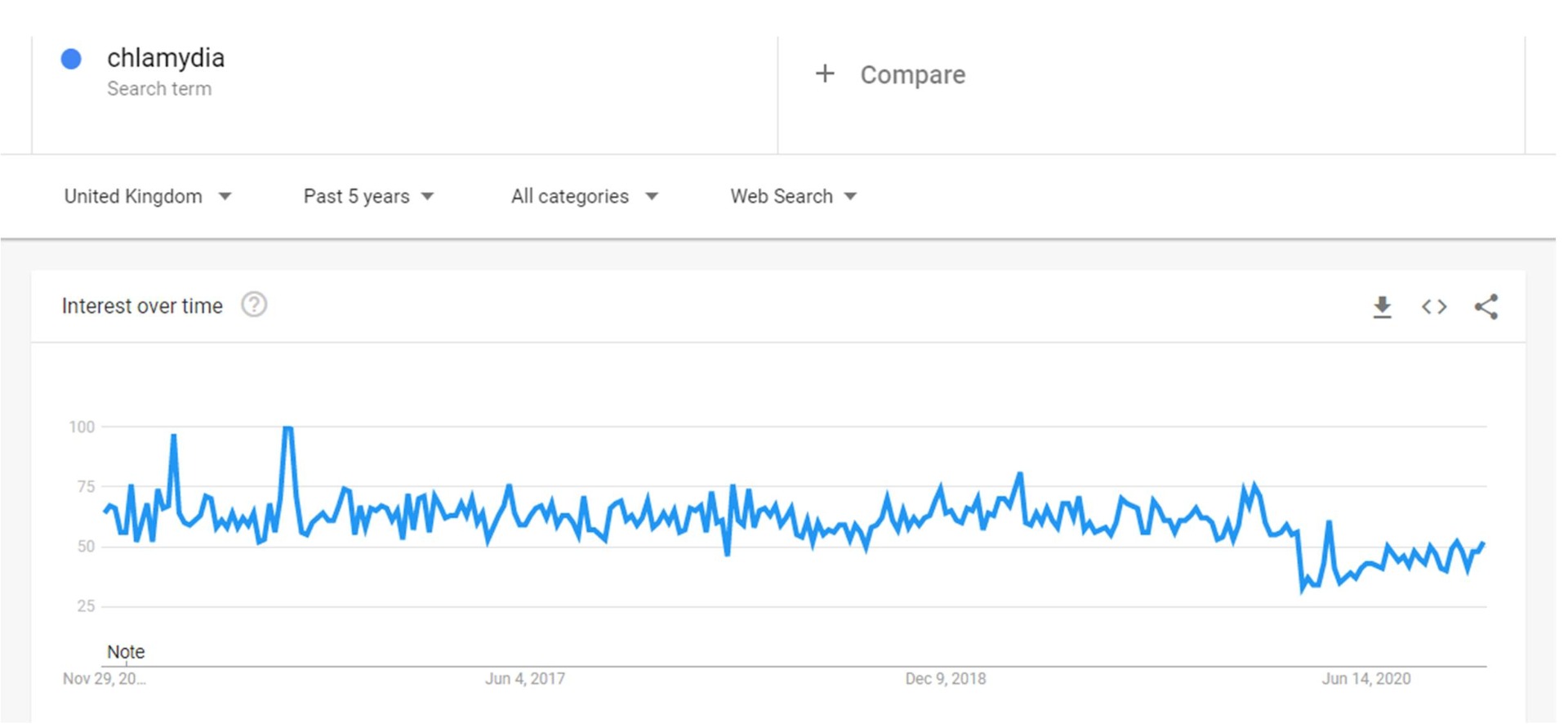The image size is (1568, 724).
Task: Select the Jun 4, 2017 axis label
Action: tap(525, 678)
